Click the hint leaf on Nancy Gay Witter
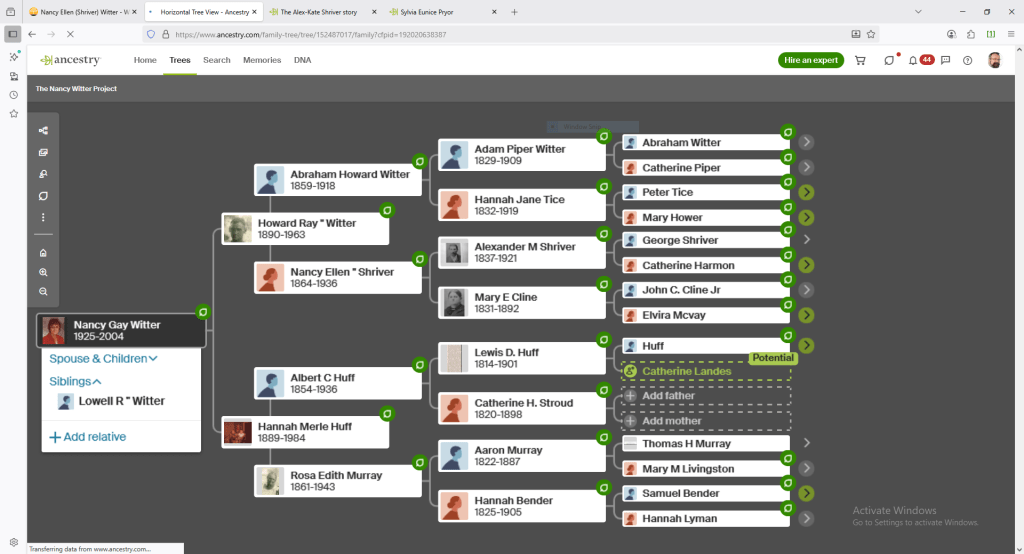Image resolution: width=1024 pixels, height=554 pixels. [203, 313]
